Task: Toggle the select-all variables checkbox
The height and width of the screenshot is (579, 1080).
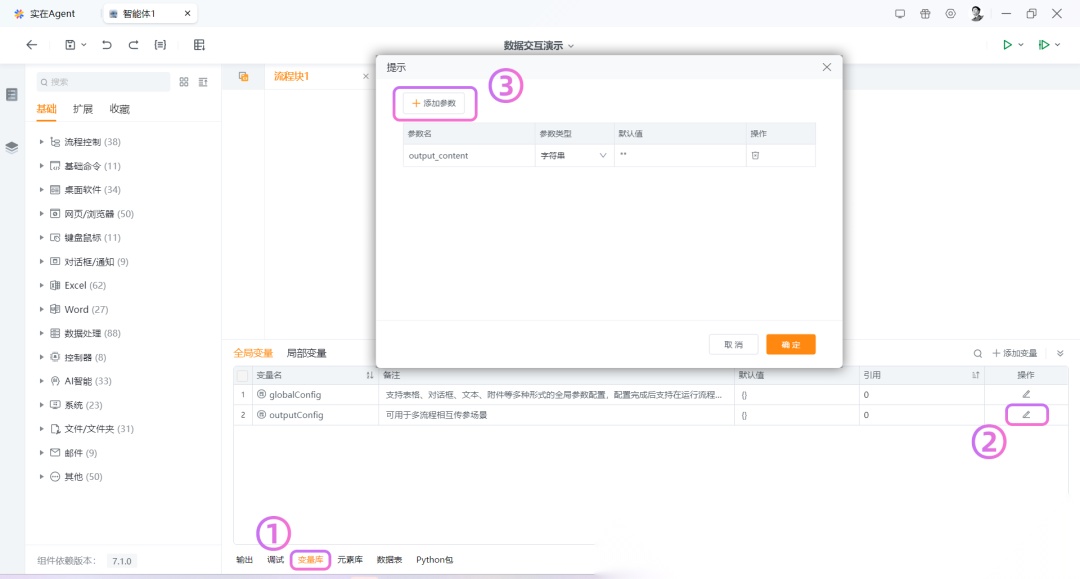Action: coord(242,375)
